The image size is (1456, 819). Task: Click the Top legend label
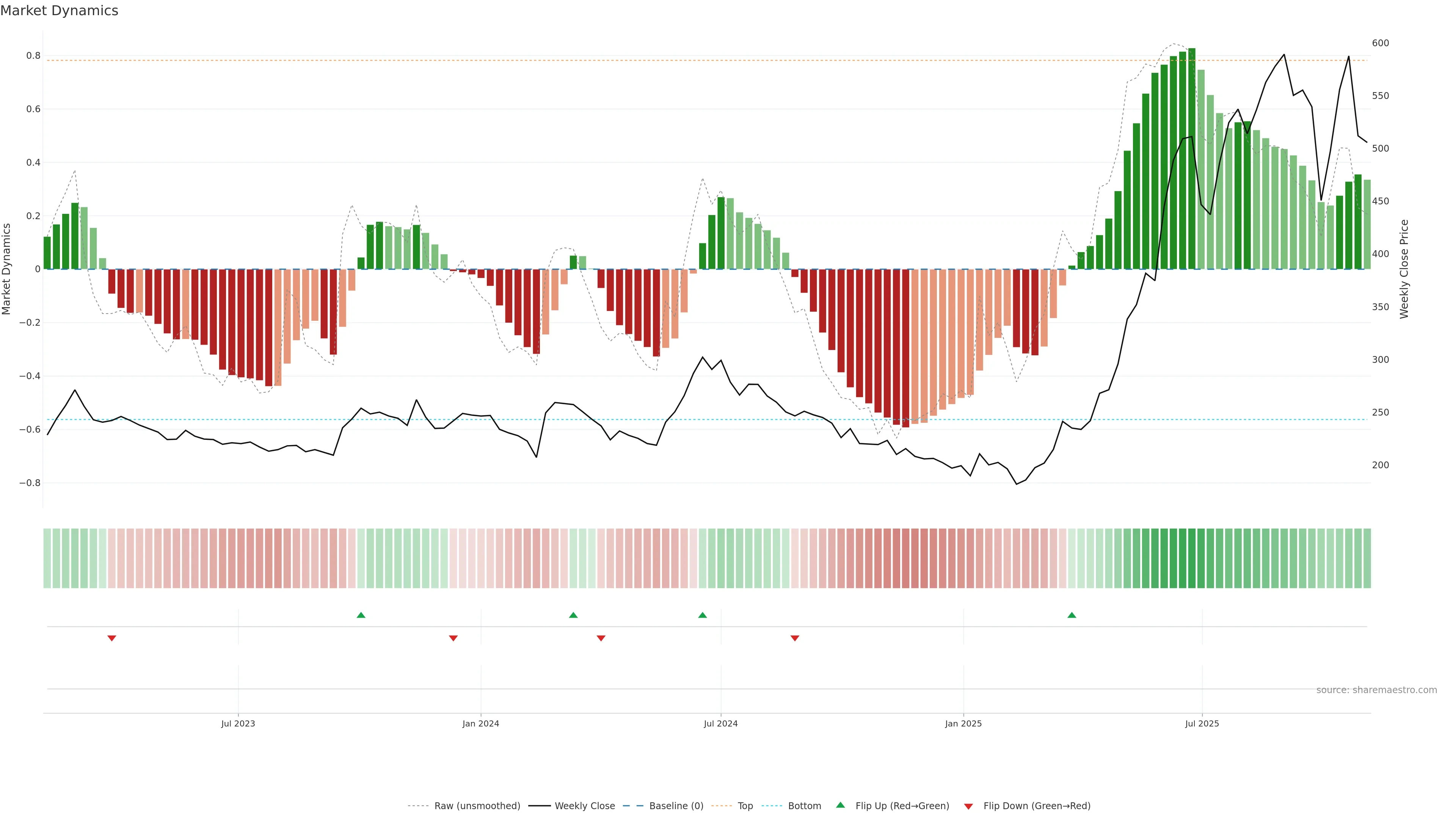click(x=745, y=806)
